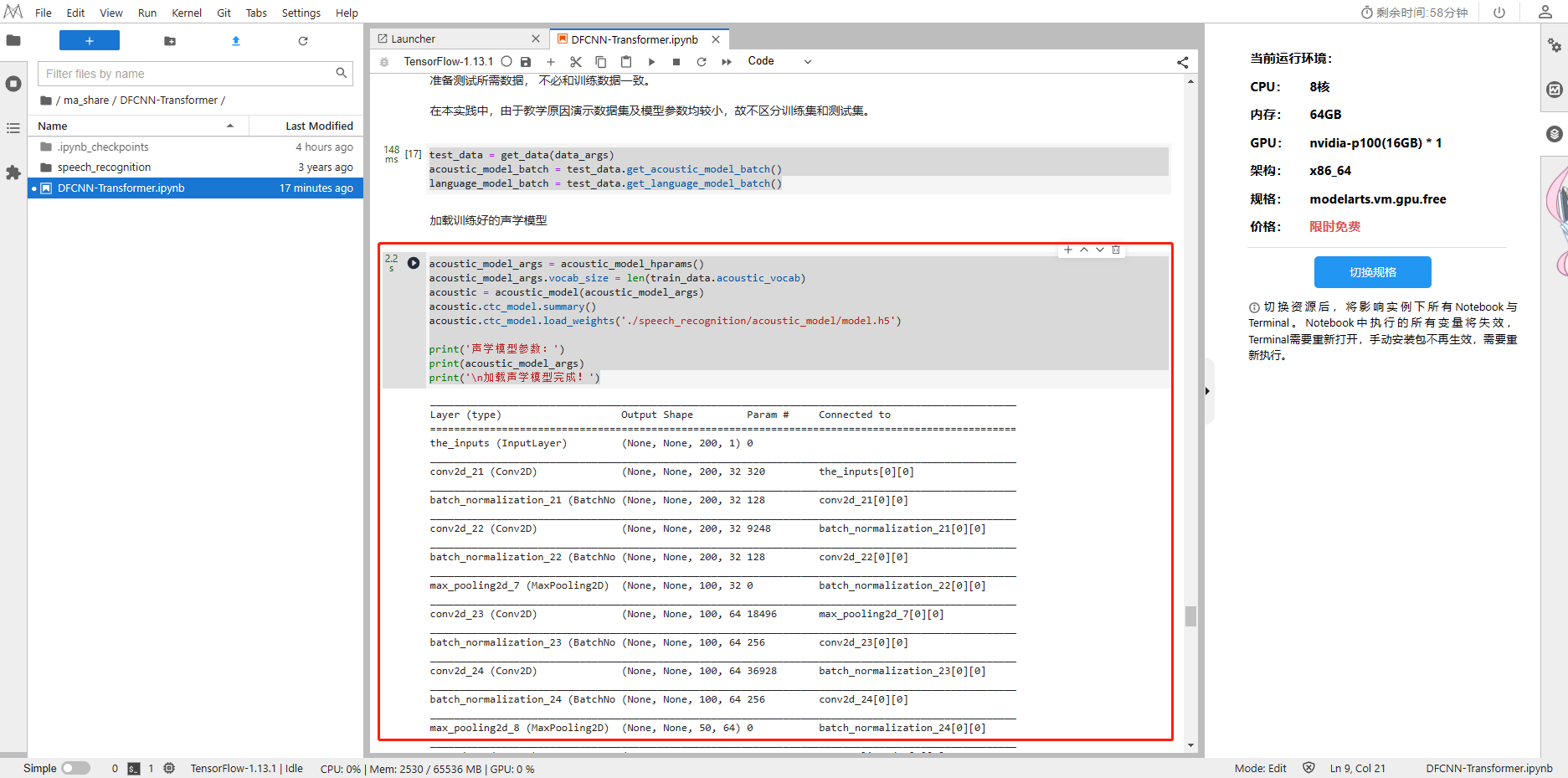This screenshot has height=778, width=1568.
Task: Click the Filter files by name field
Action: tap(195, 74)
